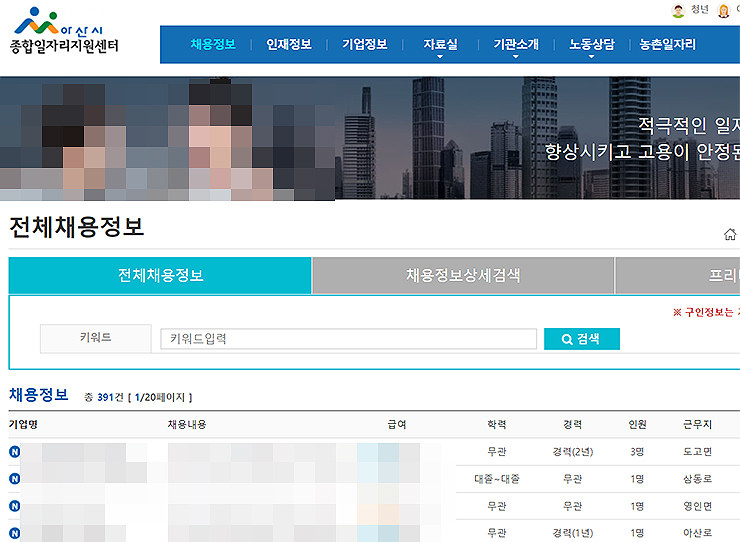Open the 농촌일자리 menu

[x=667, y=44]
